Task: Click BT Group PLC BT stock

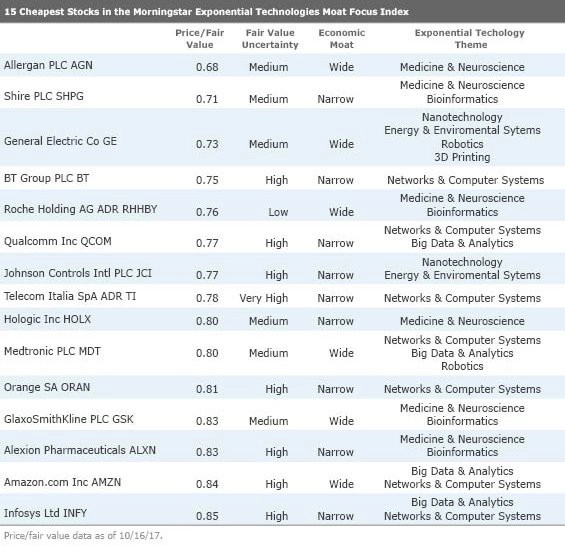Action: 46,178
